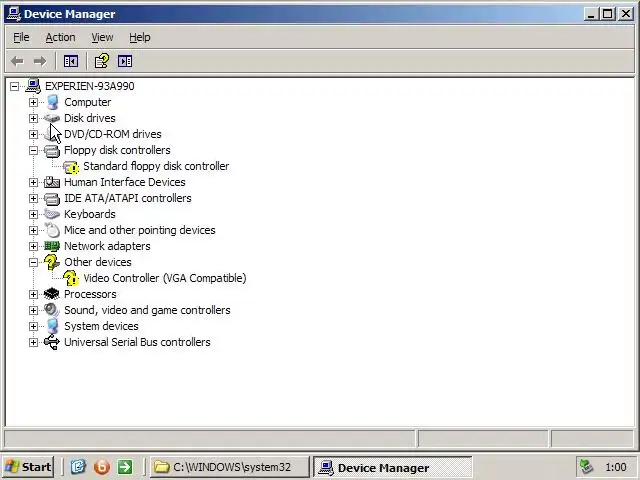Collapse the EXPERIEN-93A990 root node
This screenshot has height=480, width=640.
(14, 86)
